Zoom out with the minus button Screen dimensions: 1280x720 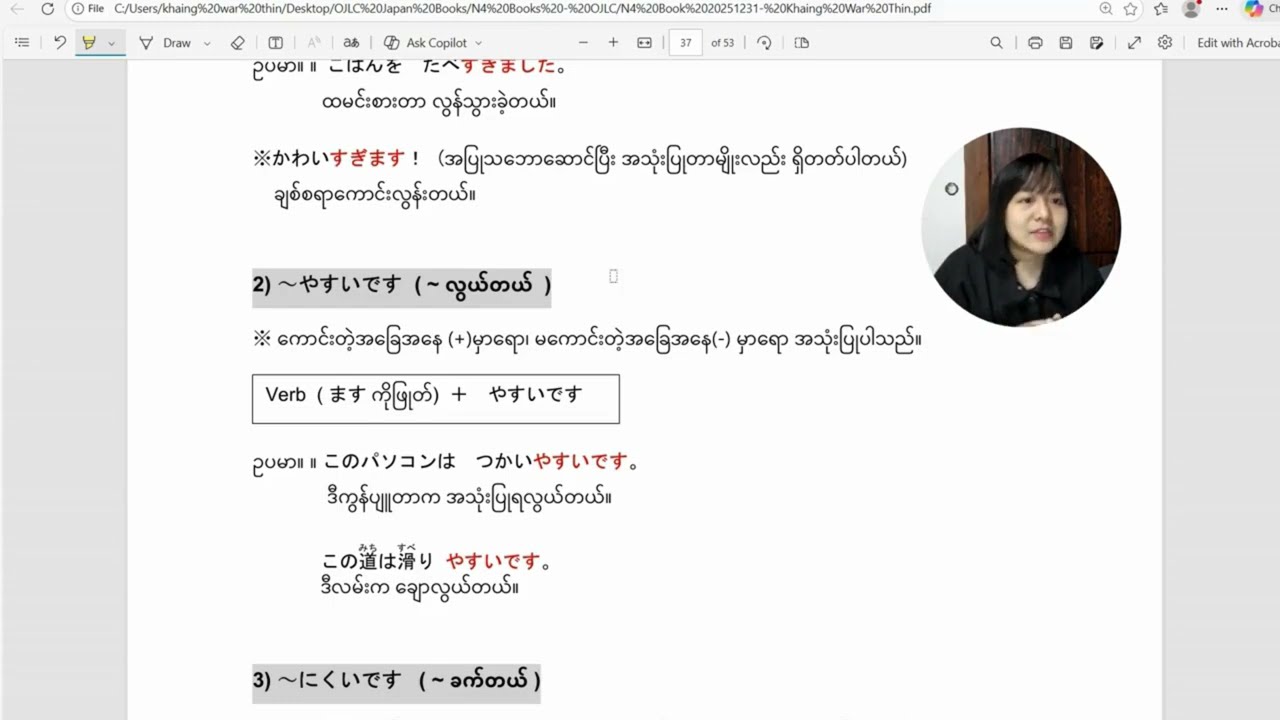tap(583, 43)
